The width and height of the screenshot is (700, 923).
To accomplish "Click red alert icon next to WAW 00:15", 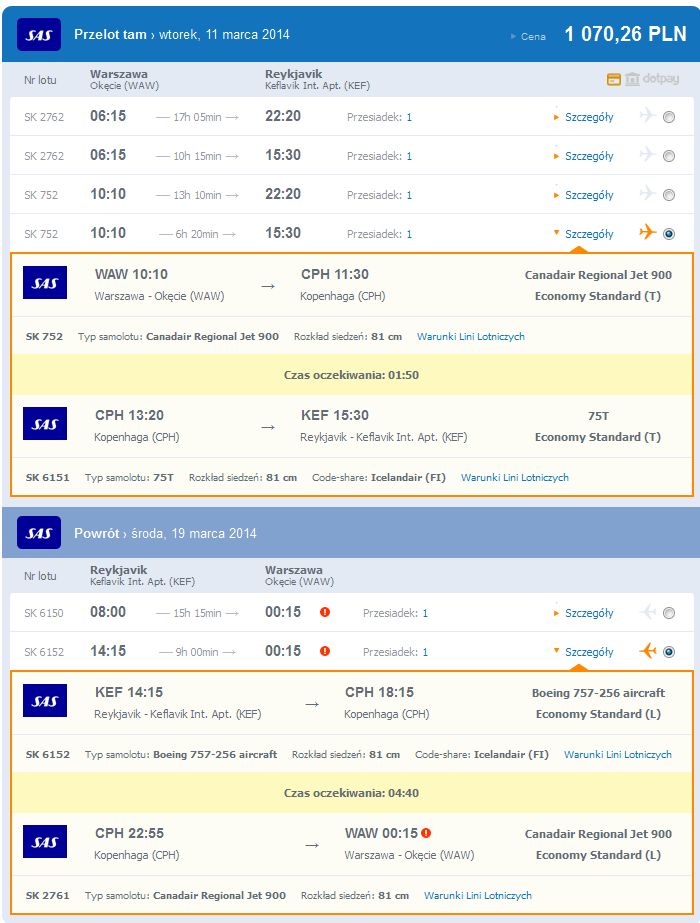I will pos(426,833).
